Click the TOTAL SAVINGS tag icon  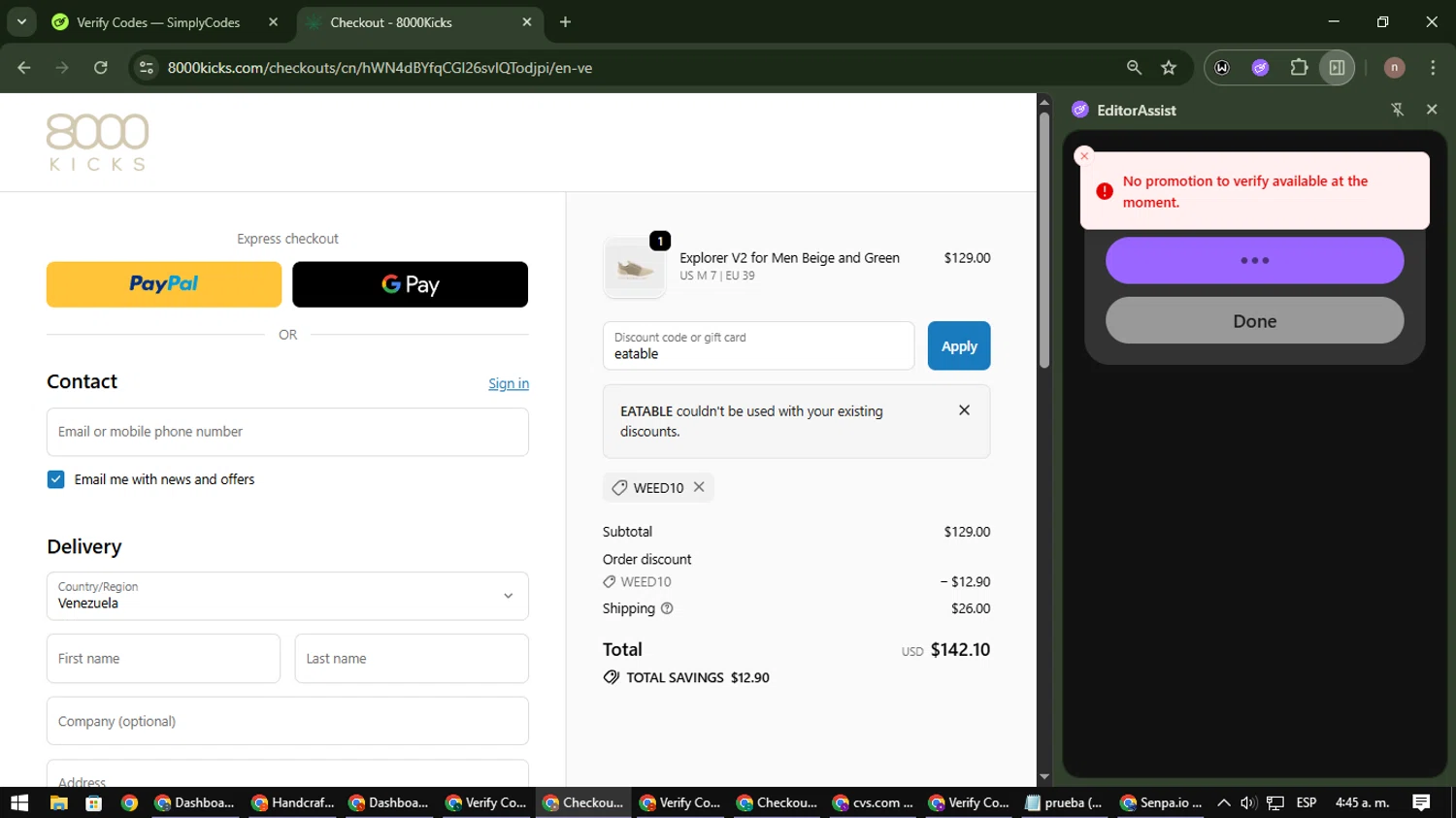pos(612,677)
